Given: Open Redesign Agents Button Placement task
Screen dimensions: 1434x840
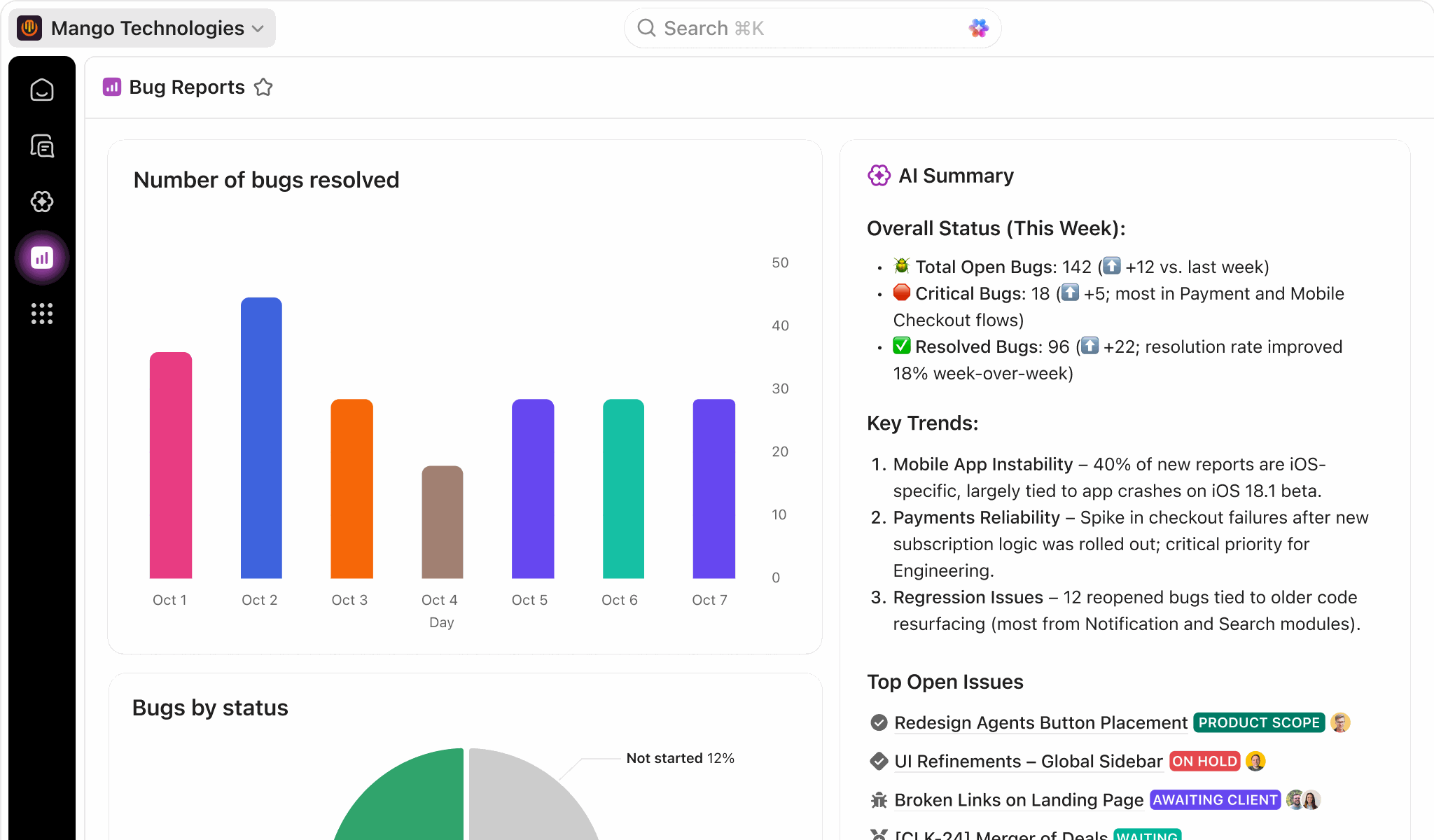Looking at the screenshot, I should tap(1040, 722).
